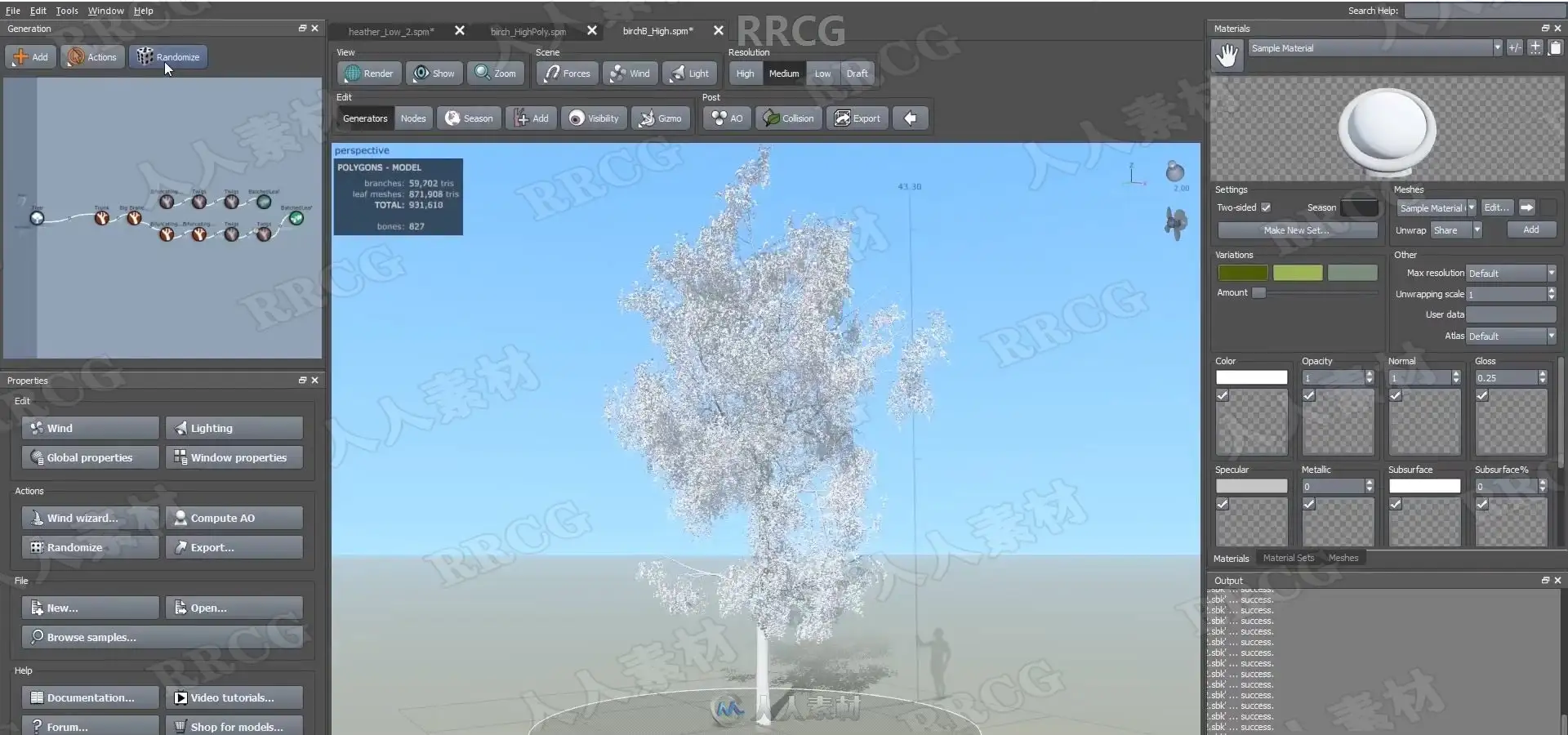This screenshot has height=735, width=1568.
Task: Toggle the Two-sided checkbox
Action: 1266,207
